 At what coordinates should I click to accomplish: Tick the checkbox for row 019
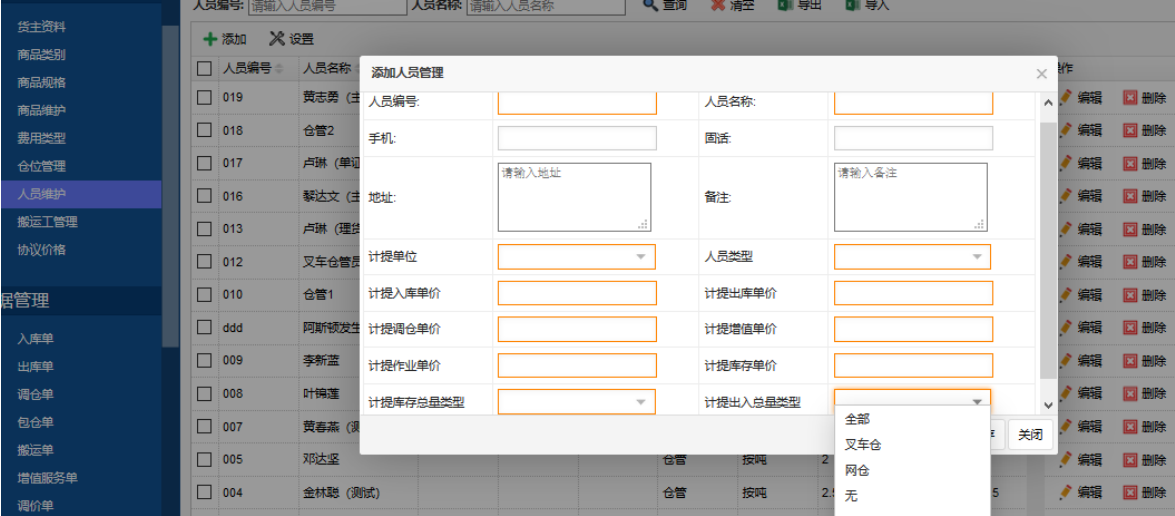click(204, 98)
